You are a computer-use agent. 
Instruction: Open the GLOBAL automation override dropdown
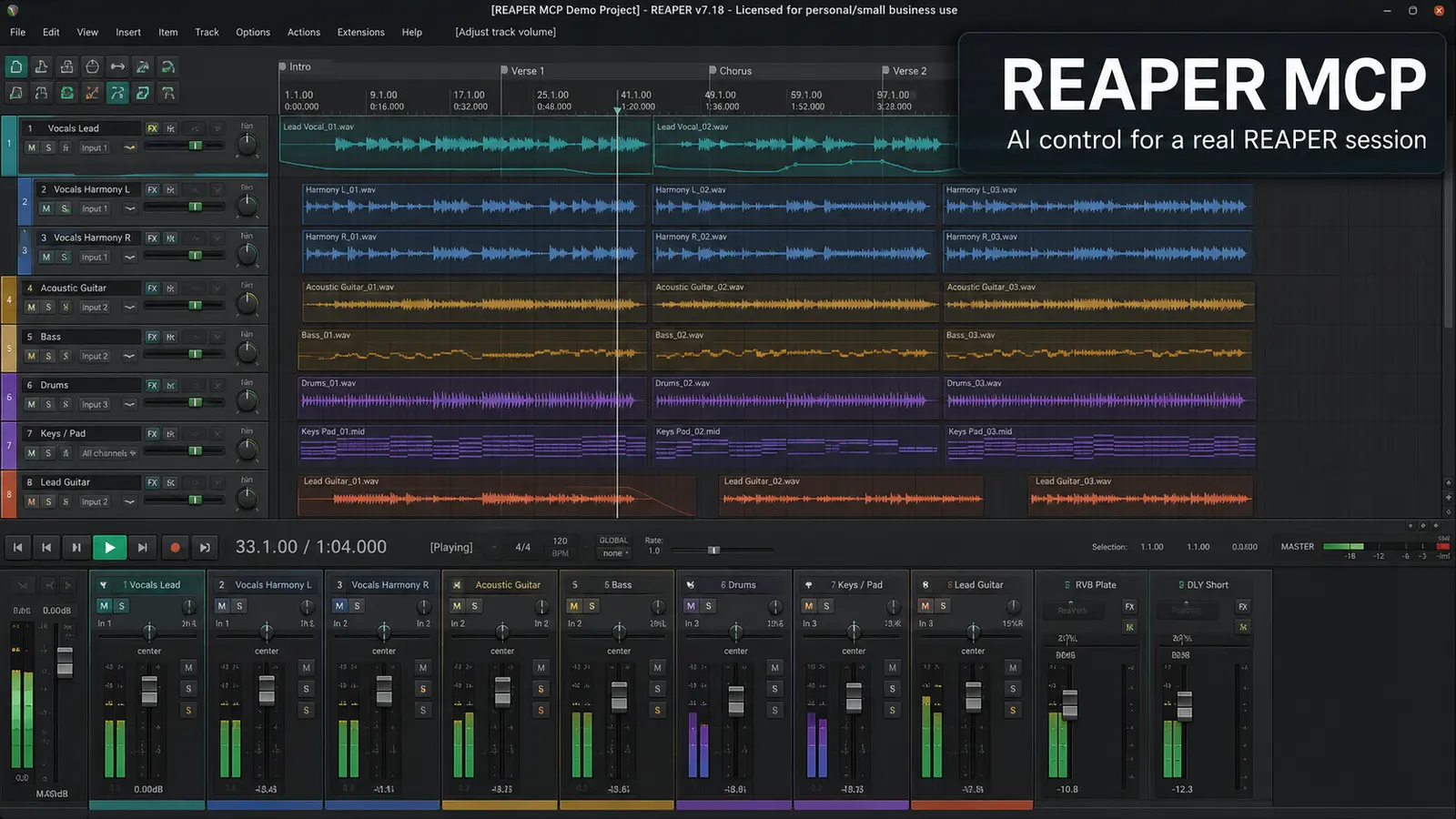coord(615,552)
